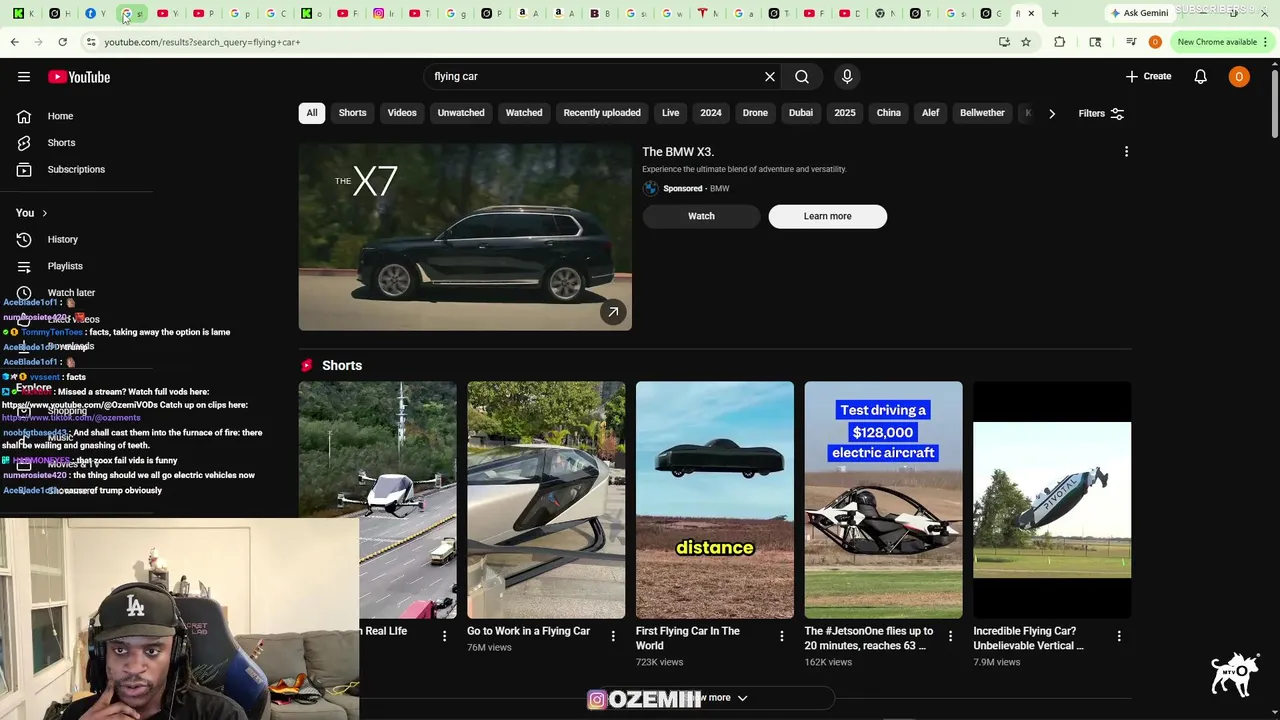This screenshot has width=1280, height=720.
Task: Open options for 'Real Life' short
Action: pos(445,636)
